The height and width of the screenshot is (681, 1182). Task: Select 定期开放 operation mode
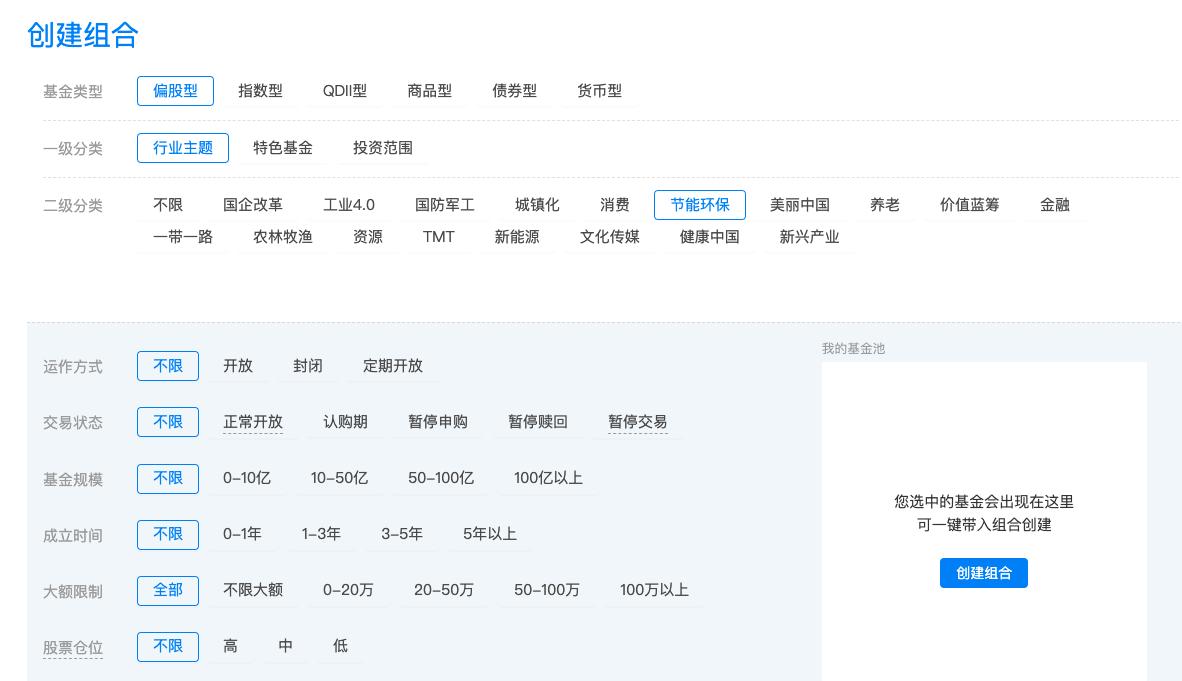click(393, 366)
